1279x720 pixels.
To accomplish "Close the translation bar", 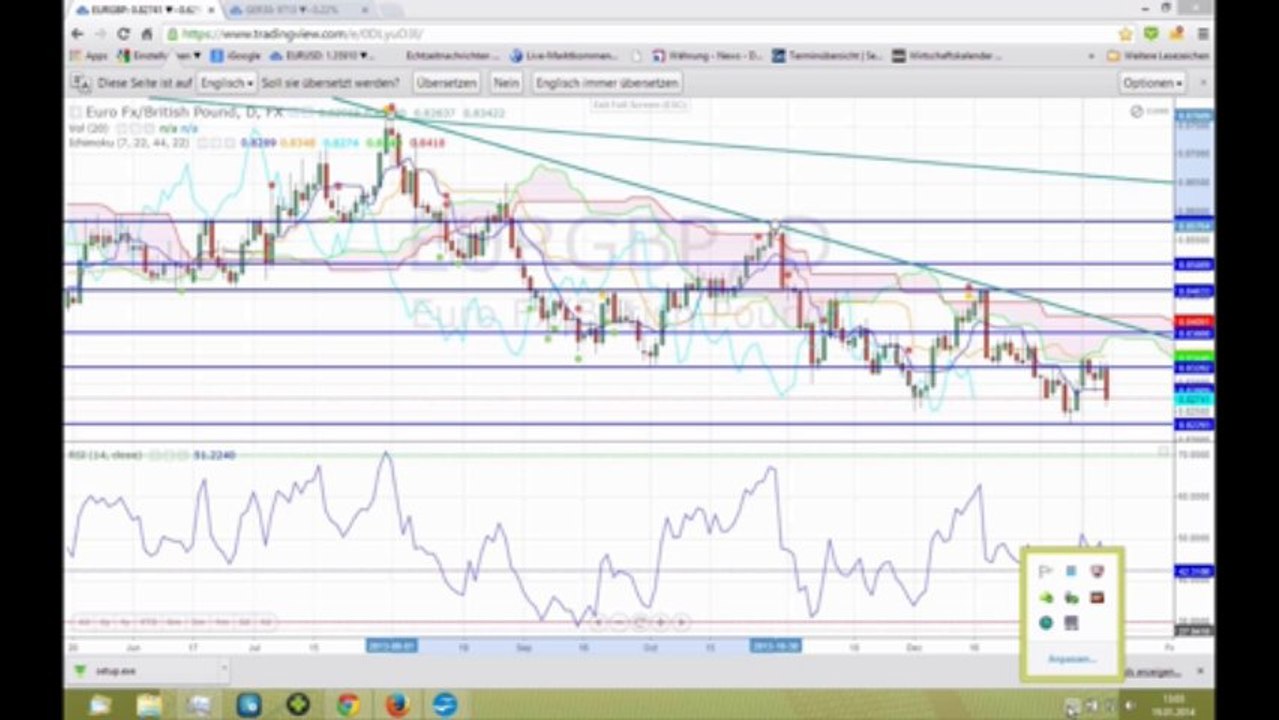I will [x=1202, y=83].
